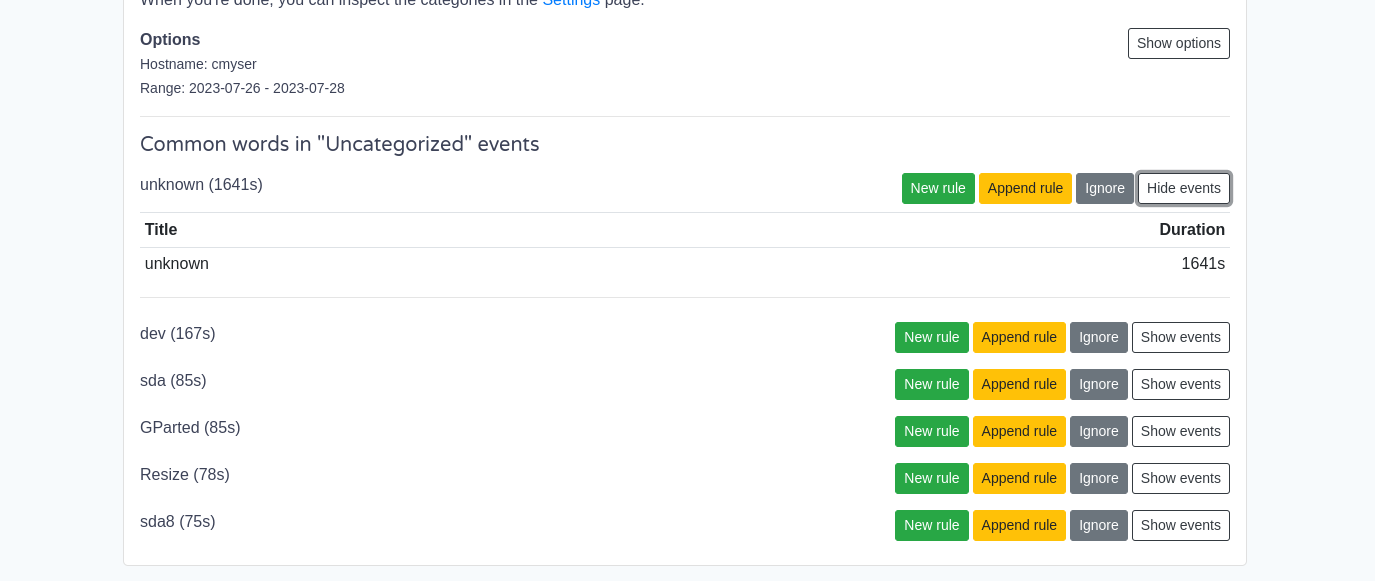Ignore the unknown word
The image size is (1375, 581).
click(1105, 188)
